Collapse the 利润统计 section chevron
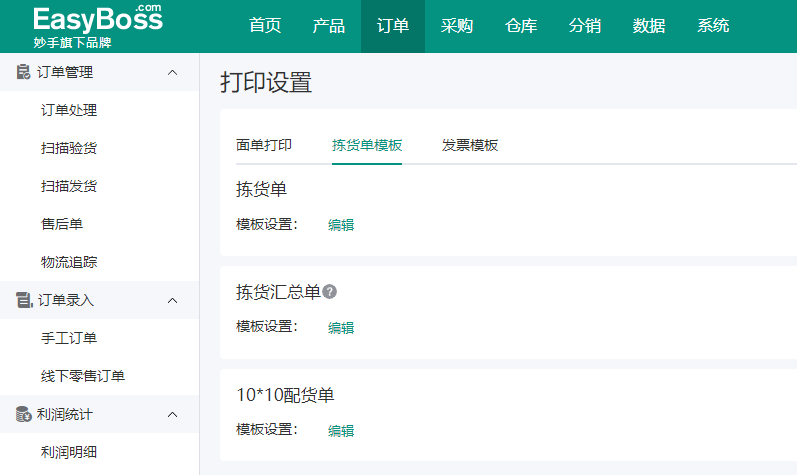The height and width of the screenshot is (475, 797). tap(173, 414)
